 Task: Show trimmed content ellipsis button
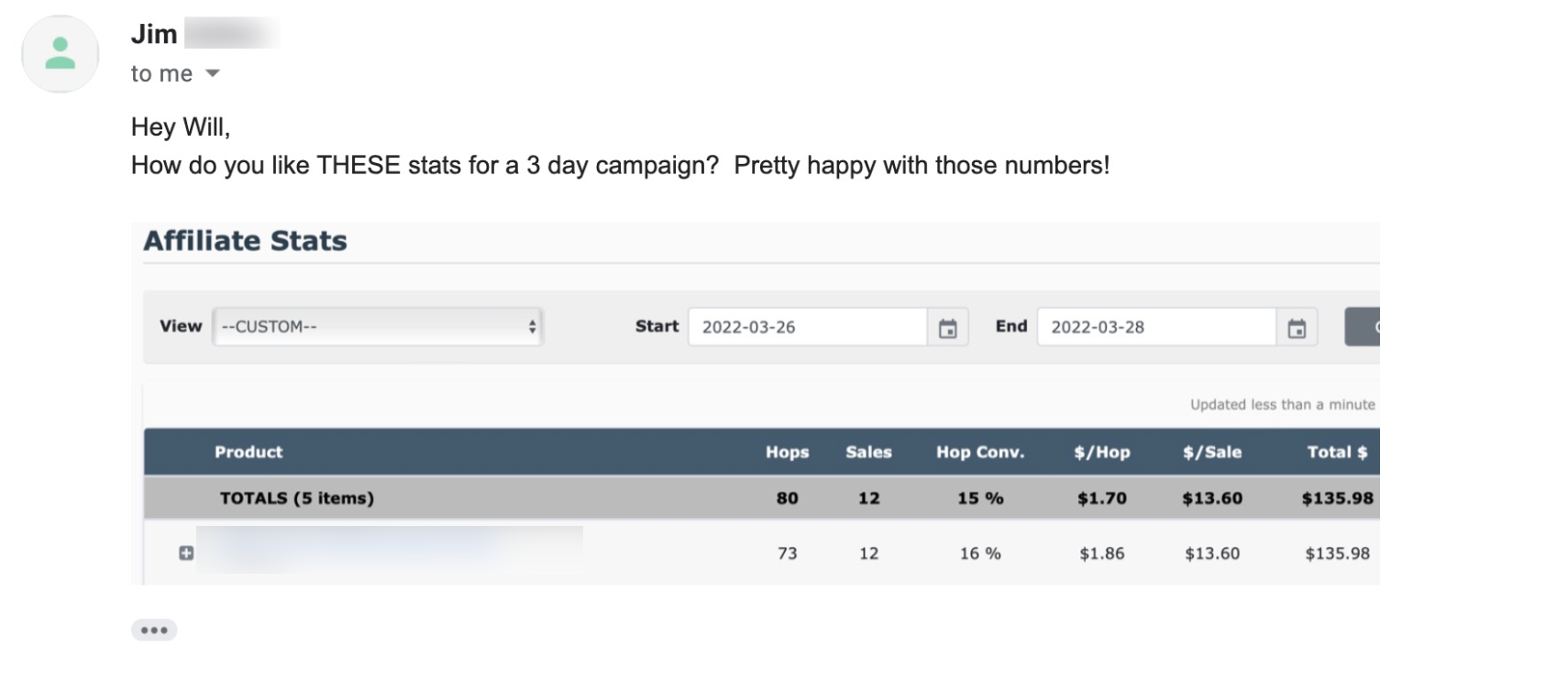click(154, 630)
